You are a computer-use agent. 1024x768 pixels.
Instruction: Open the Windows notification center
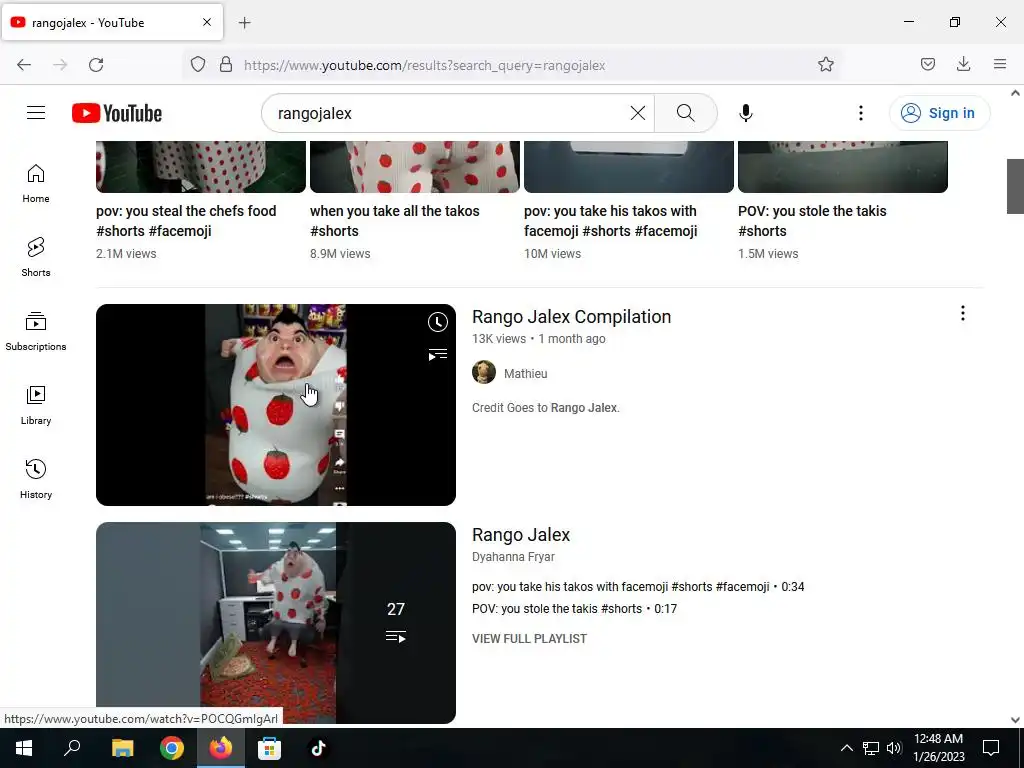[991, 748]
